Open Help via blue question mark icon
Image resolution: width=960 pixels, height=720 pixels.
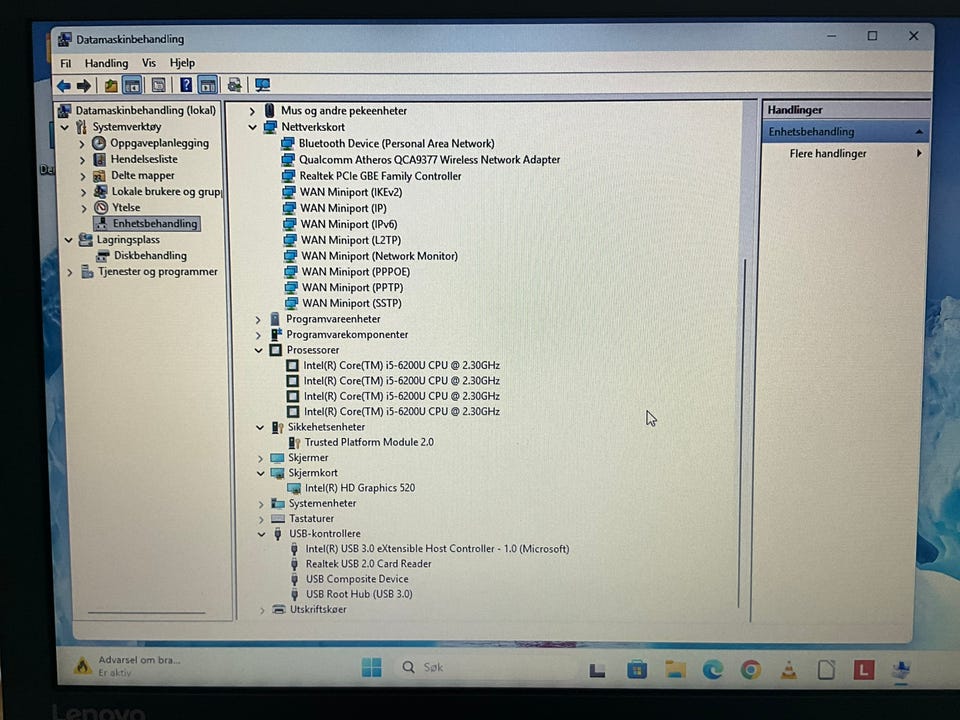186,85
